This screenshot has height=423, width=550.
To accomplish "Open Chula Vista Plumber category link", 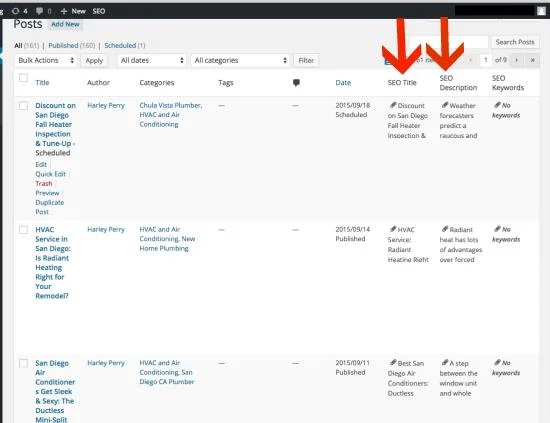I will pos(170,106).
